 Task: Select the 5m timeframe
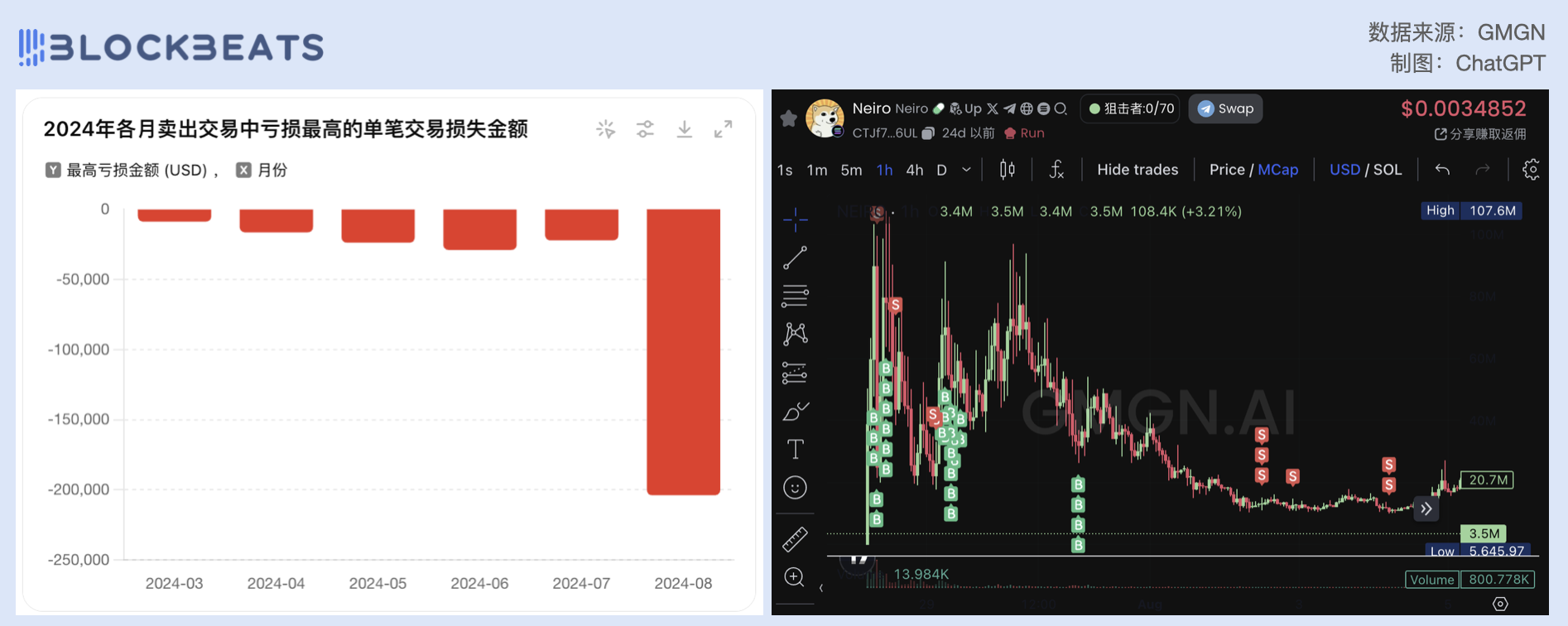point(851,170)
